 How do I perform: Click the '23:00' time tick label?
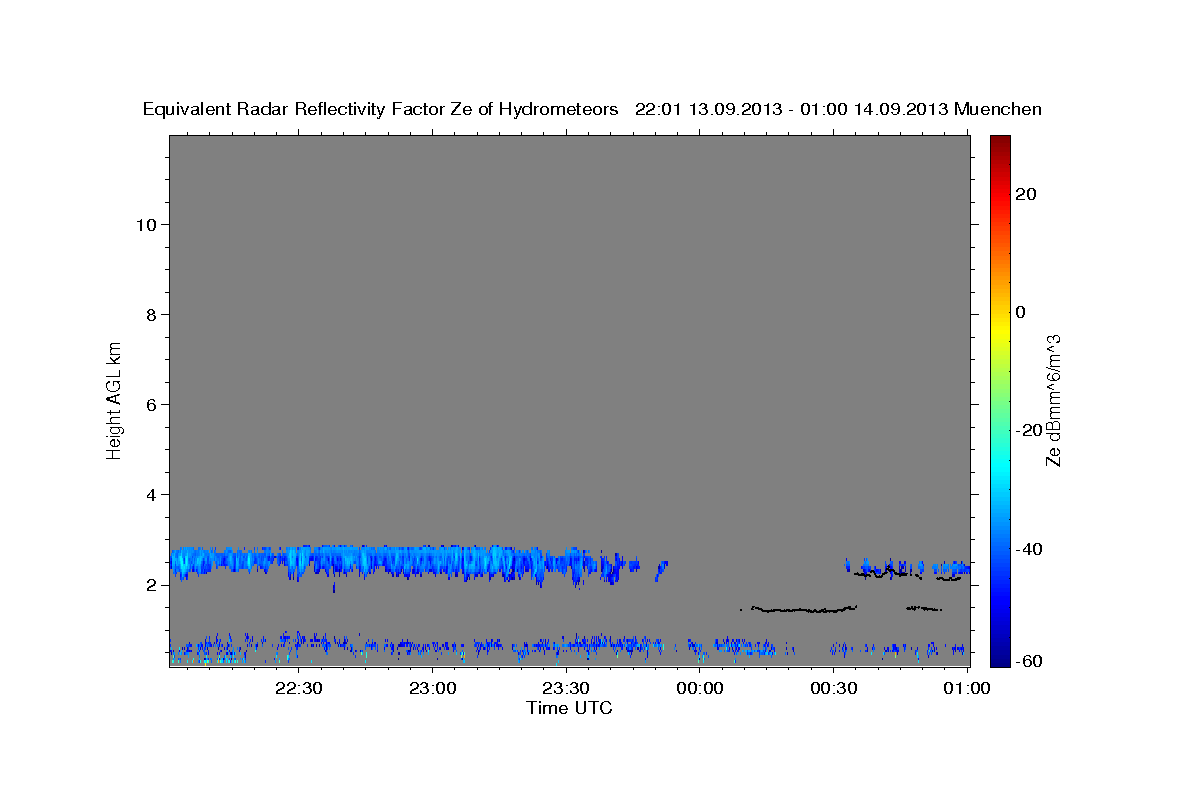point(433,689)
